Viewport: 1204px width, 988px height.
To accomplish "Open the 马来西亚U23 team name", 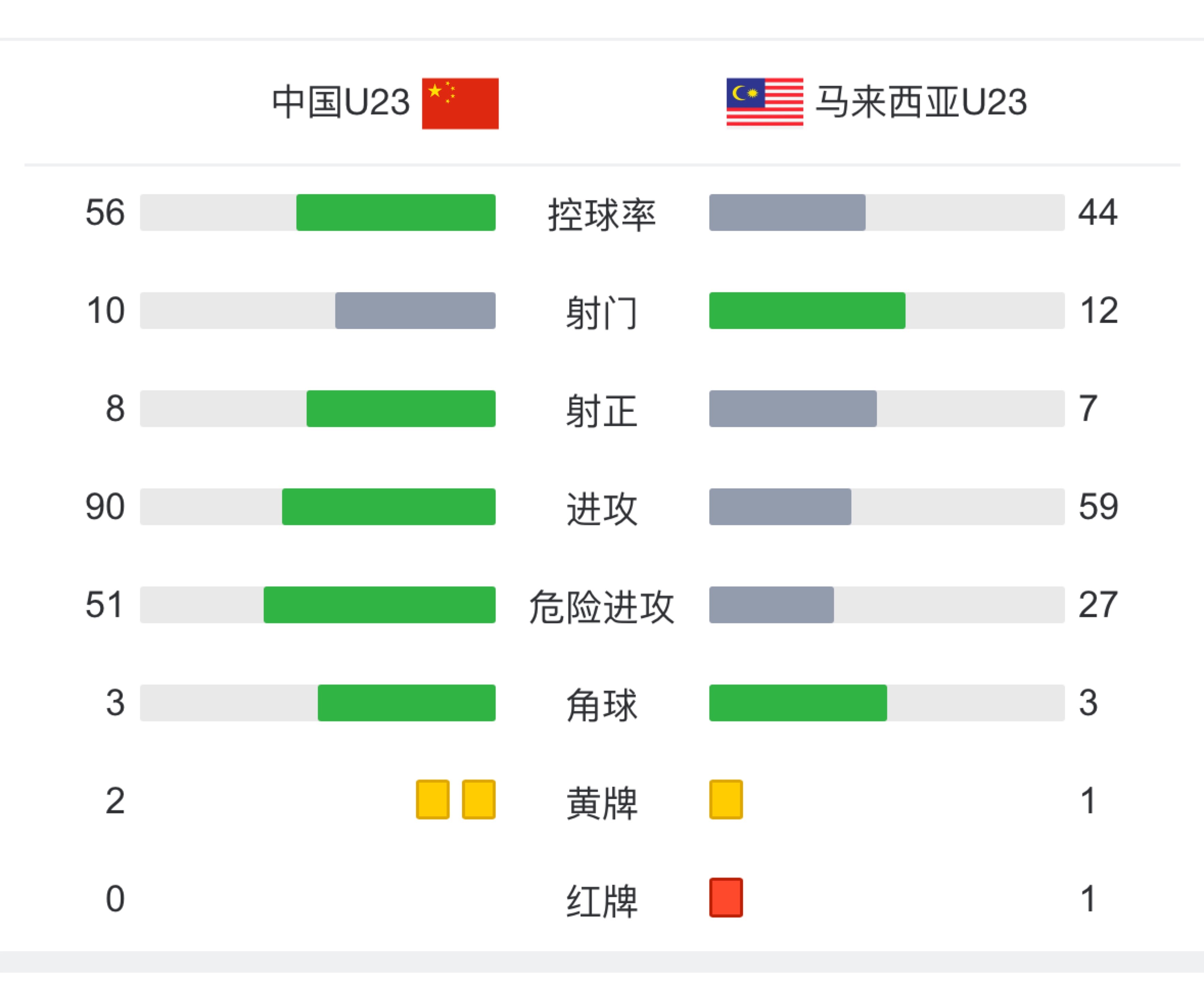I will [921, 103].
